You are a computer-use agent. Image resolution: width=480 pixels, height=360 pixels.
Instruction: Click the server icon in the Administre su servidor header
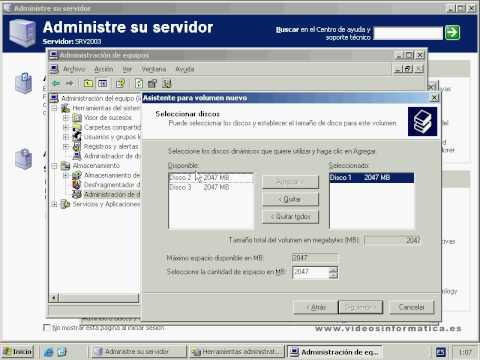(x=22, y=33)
